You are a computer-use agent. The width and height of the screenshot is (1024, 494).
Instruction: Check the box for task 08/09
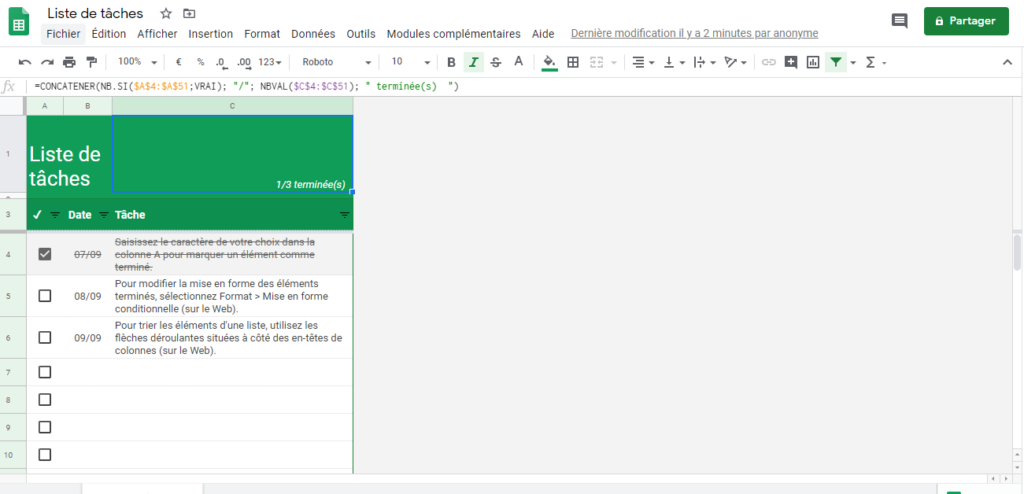click(44, 296)
